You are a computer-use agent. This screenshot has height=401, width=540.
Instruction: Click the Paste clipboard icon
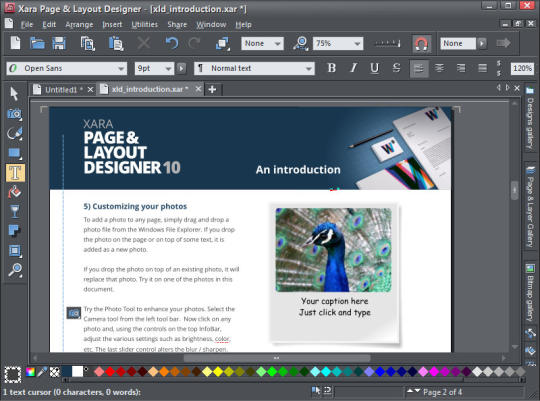point(116,44)
